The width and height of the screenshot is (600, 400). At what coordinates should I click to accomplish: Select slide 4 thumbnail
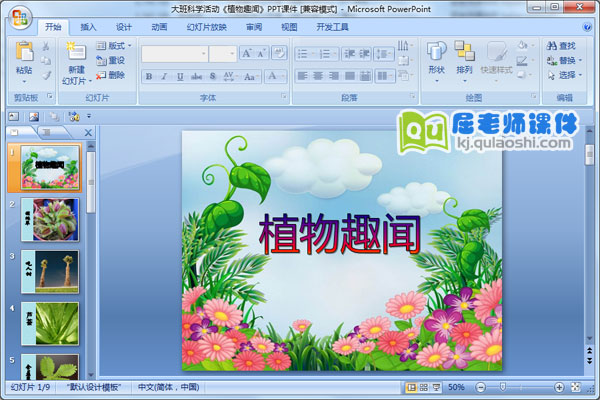tap(50, 324)
